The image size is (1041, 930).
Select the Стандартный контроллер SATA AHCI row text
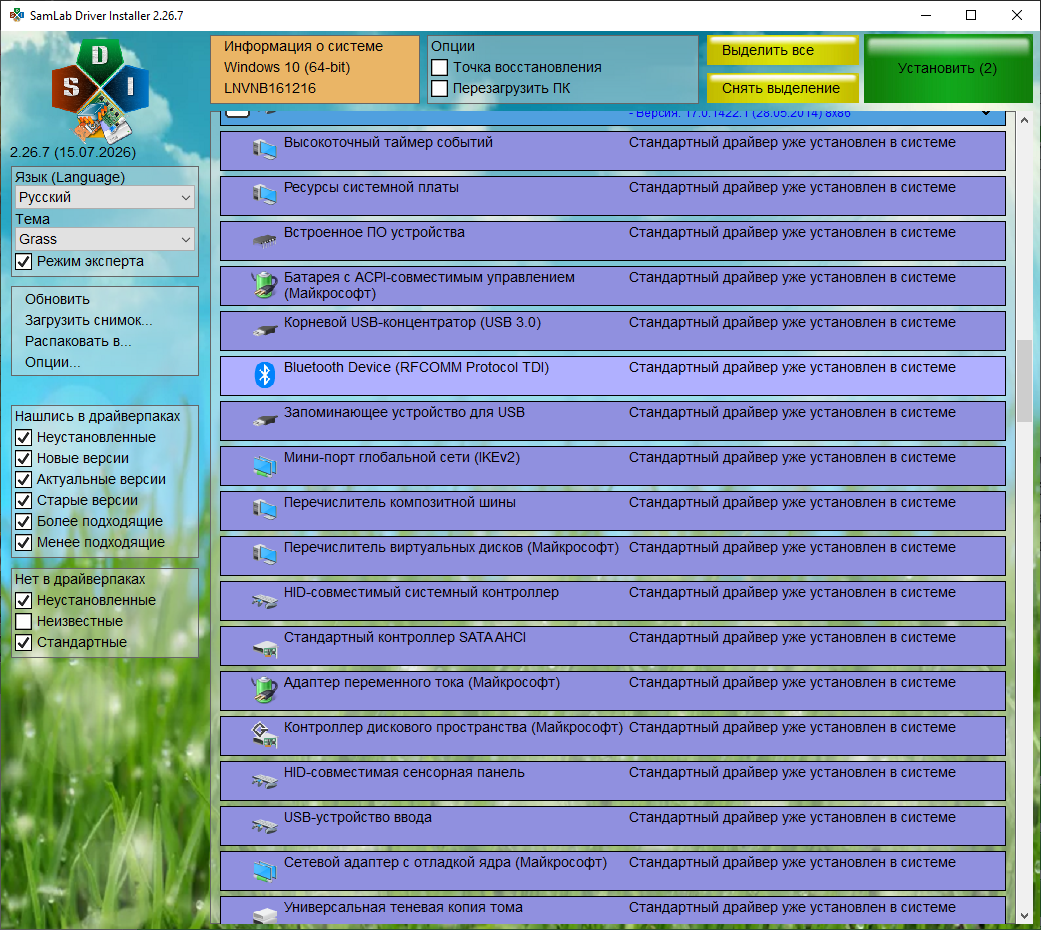[x=404, y=638]
